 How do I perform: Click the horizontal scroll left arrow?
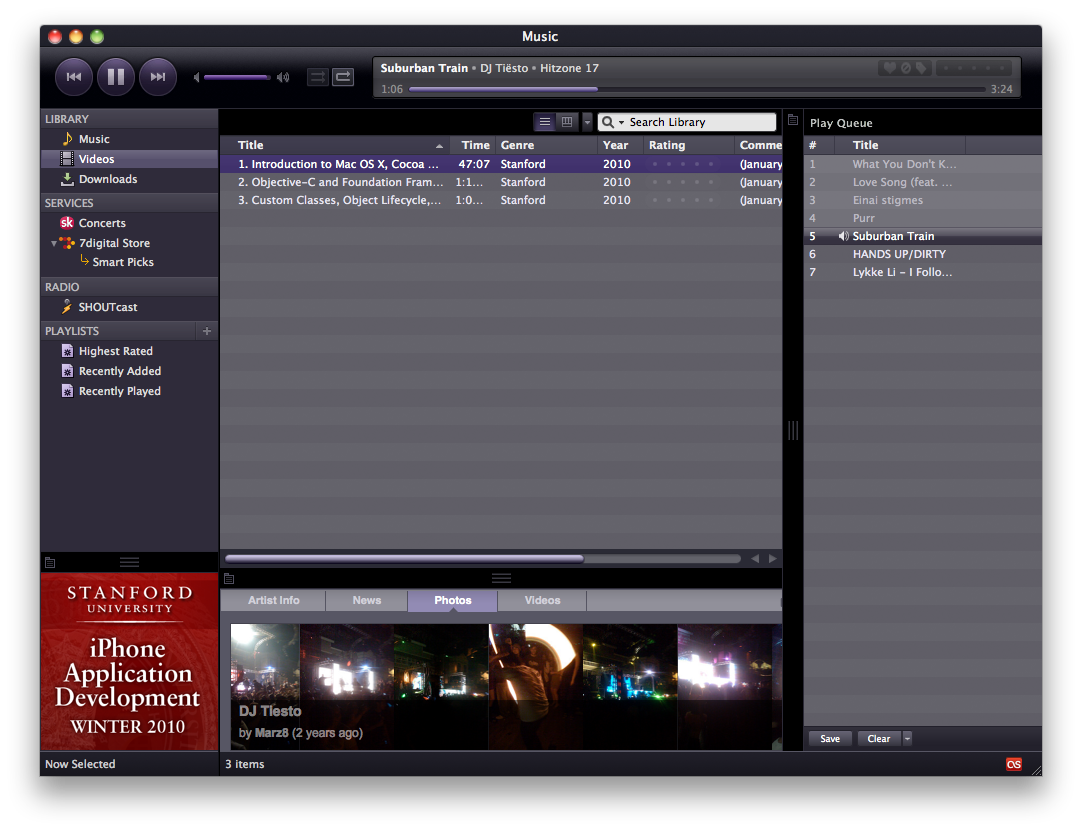tap(755, 558)
